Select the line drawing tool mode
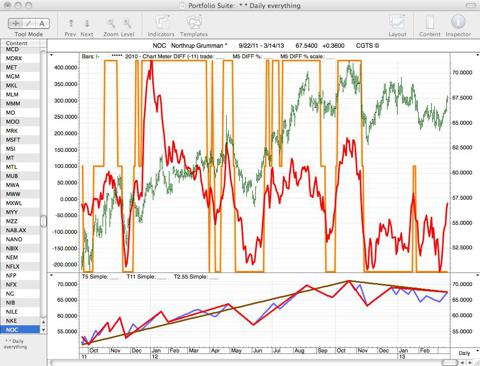This screenshot has width=480, height=366. tap(29, 23)
